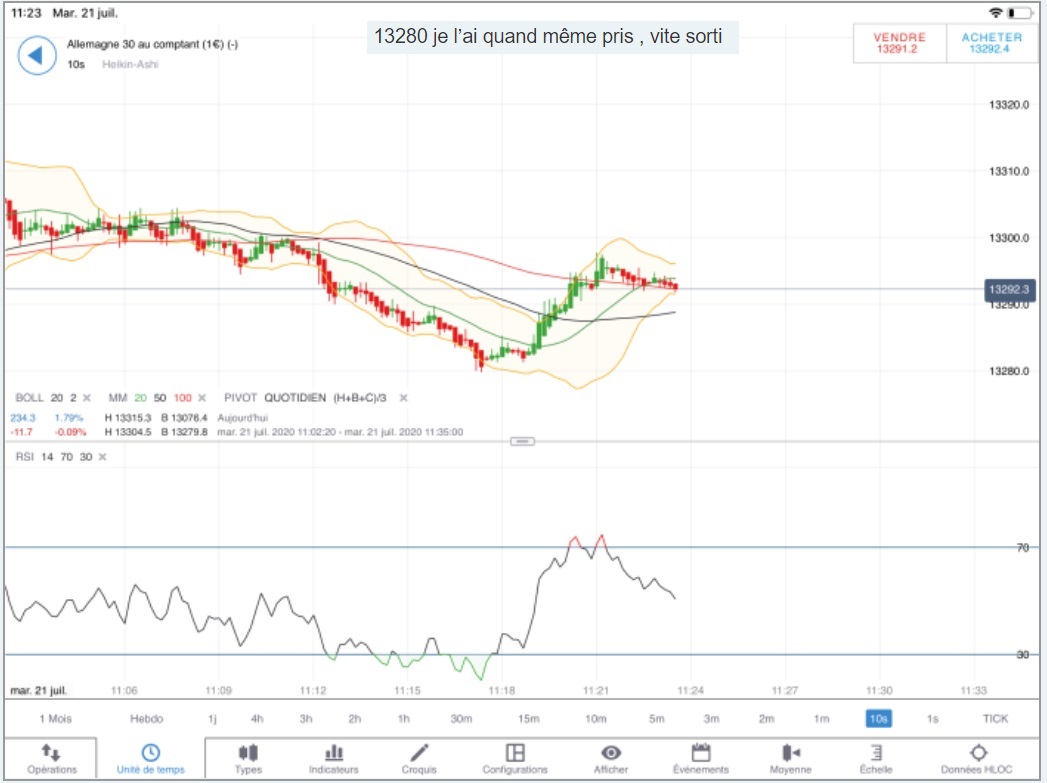Open the Indicateurs bar-chart icon
The width and height of the screenshot is (1047, 783).
click(x=334, y=752)
